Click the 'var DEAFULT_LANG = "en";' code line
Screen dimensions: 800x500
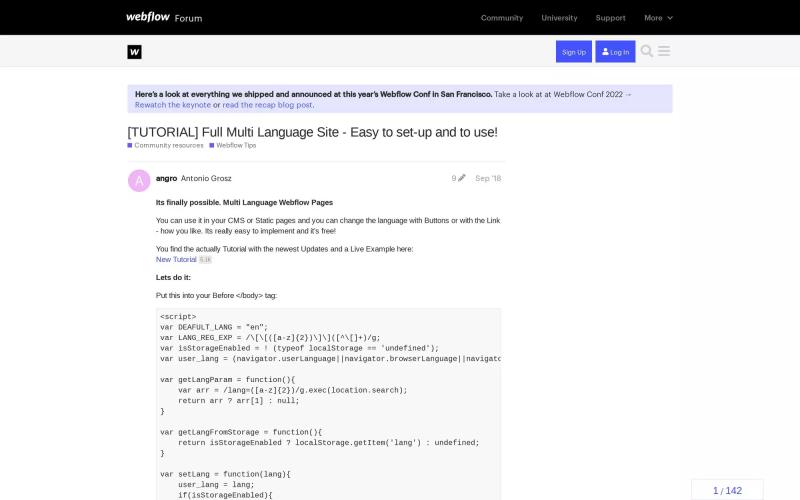[214, 327]
